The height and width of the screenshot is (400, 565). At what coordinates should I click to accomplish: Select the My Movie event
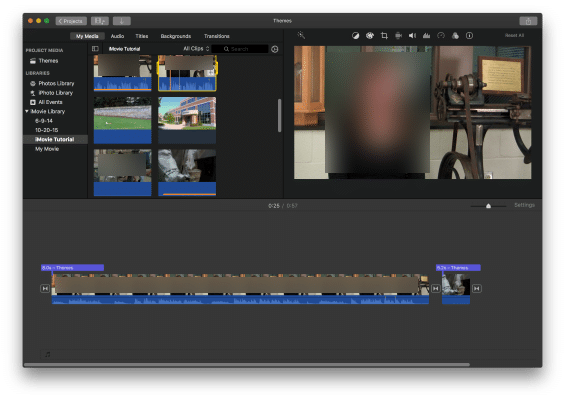(x=47, y=149)
